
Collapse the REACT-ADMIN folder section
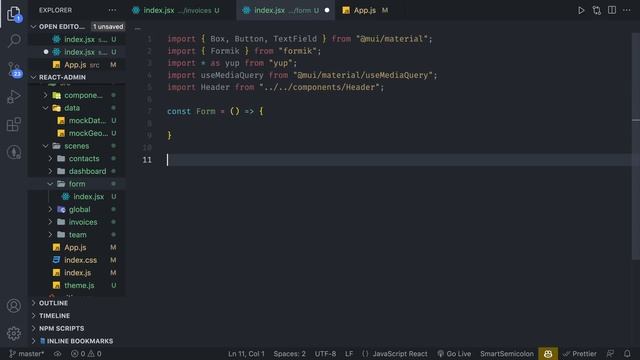coord(33,77)
